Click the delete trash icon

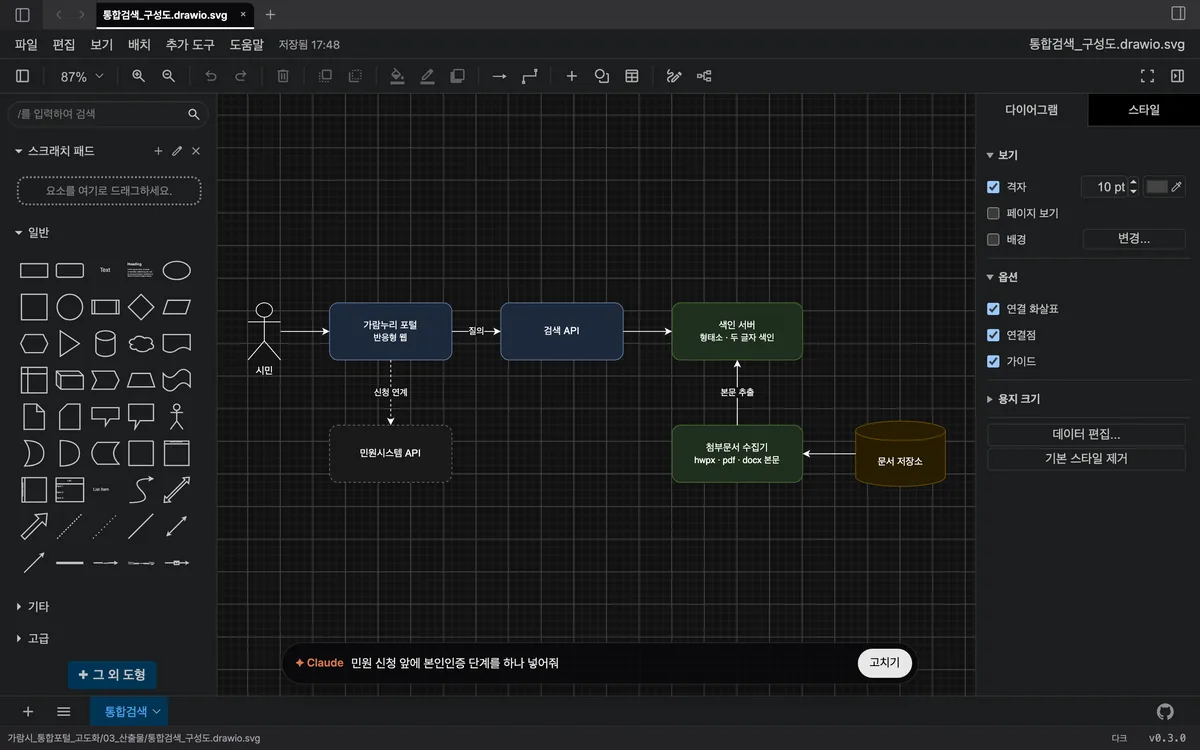coord(283,76)
